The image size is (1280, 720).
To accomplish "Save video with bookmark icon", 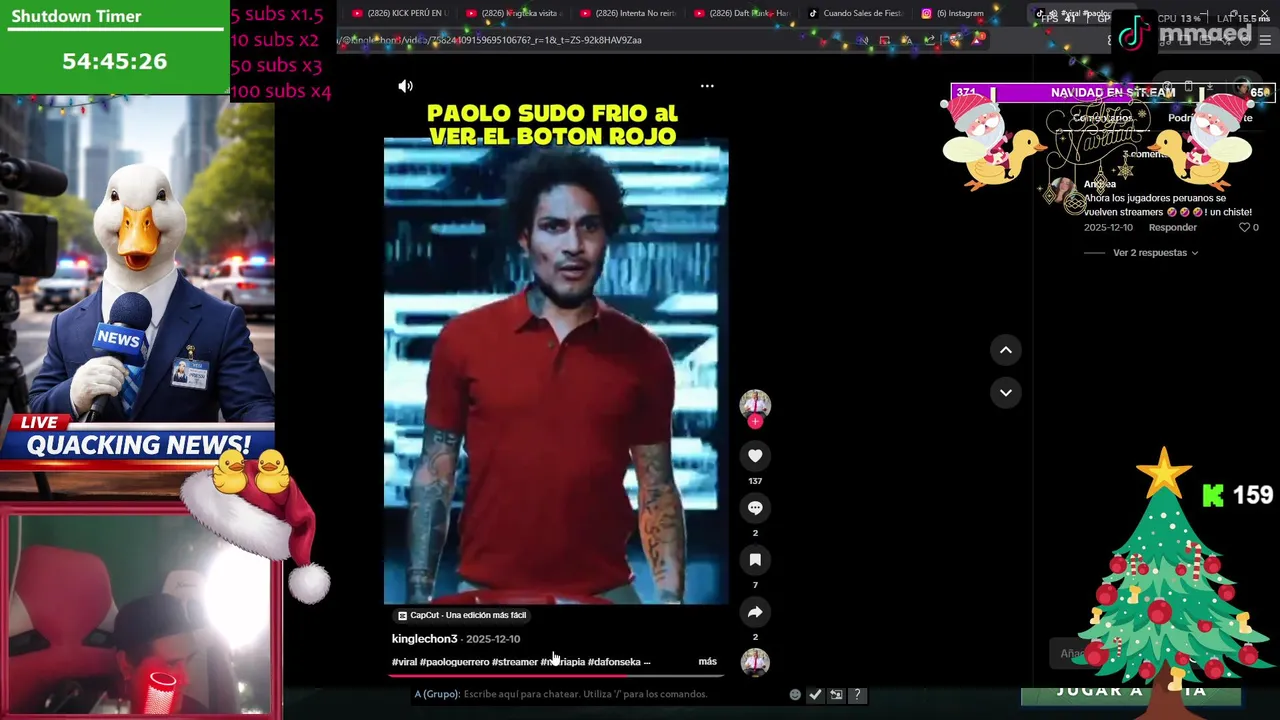I will pyautogui.click(x=755, y=560).
